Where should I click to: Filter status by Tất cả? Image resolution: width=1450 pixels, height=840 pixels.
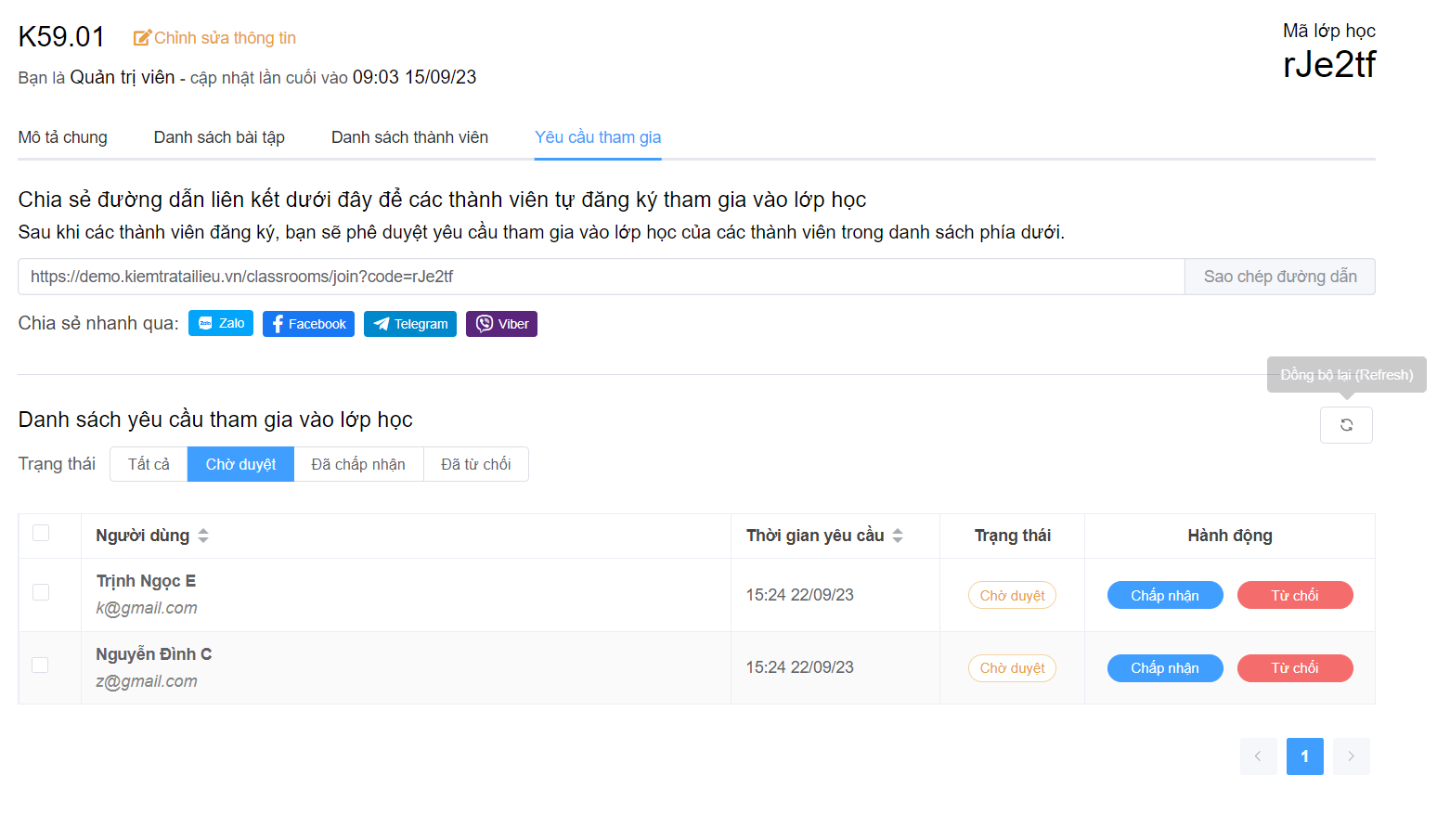coord(149,464)
